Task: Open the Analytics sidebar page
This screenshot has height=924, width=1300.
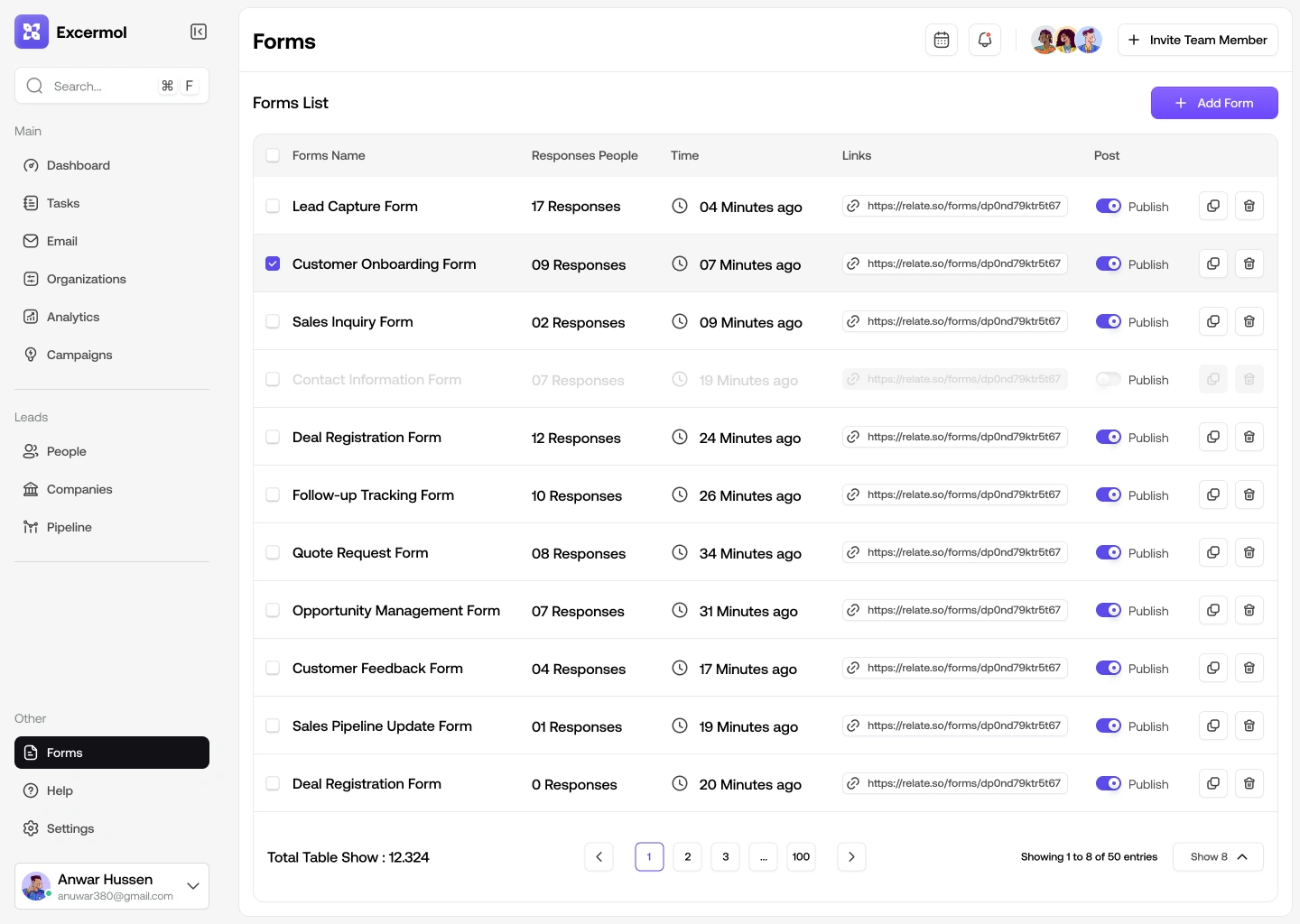Action: (x=73, y=317)
